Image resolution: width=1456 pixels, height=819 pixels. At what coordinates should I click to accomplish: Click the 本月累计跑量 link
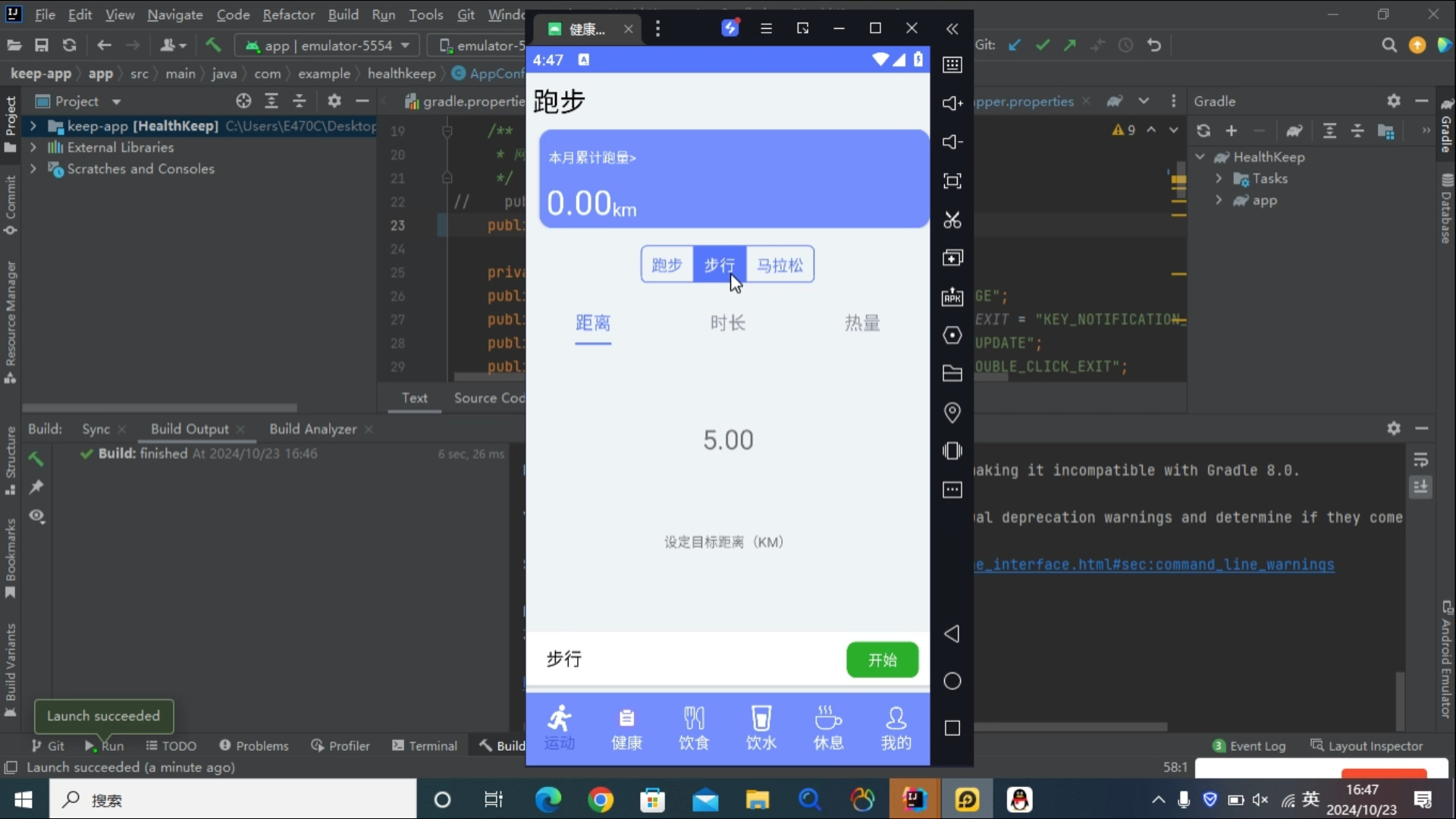coord(592,157)
